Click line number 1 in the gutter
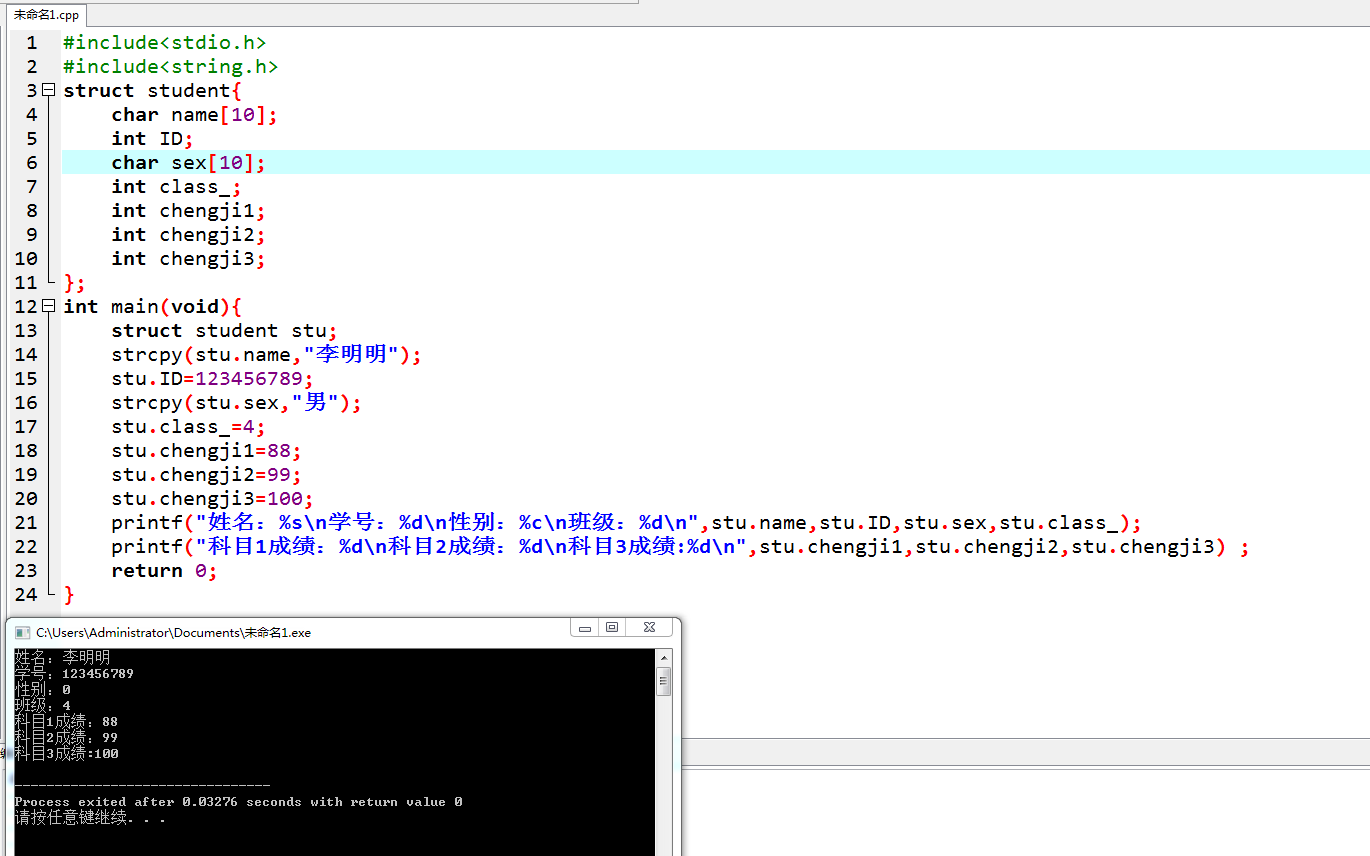Image resolution: width=1370 pixels, height=856 pixels. click(32, 42)
